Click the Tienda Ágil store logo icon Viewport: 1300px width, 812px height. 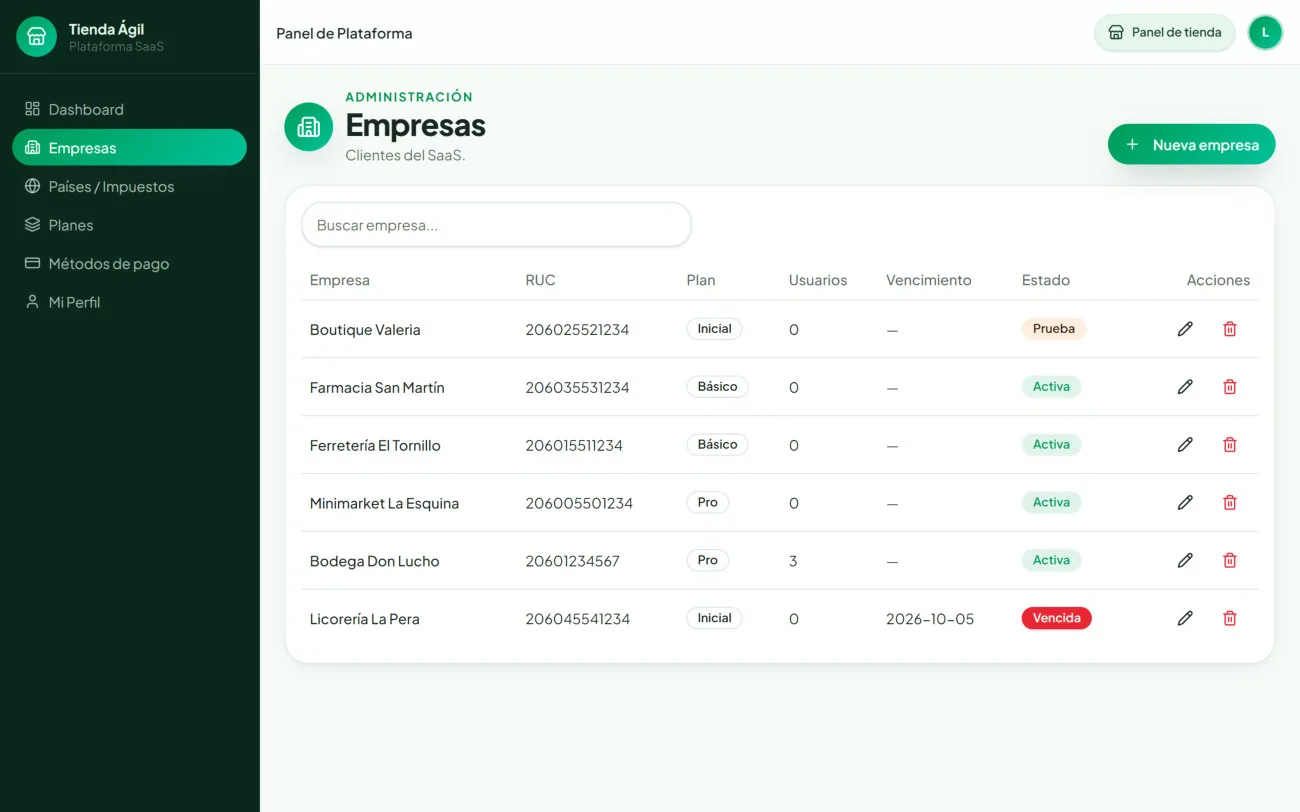(37, 37)
